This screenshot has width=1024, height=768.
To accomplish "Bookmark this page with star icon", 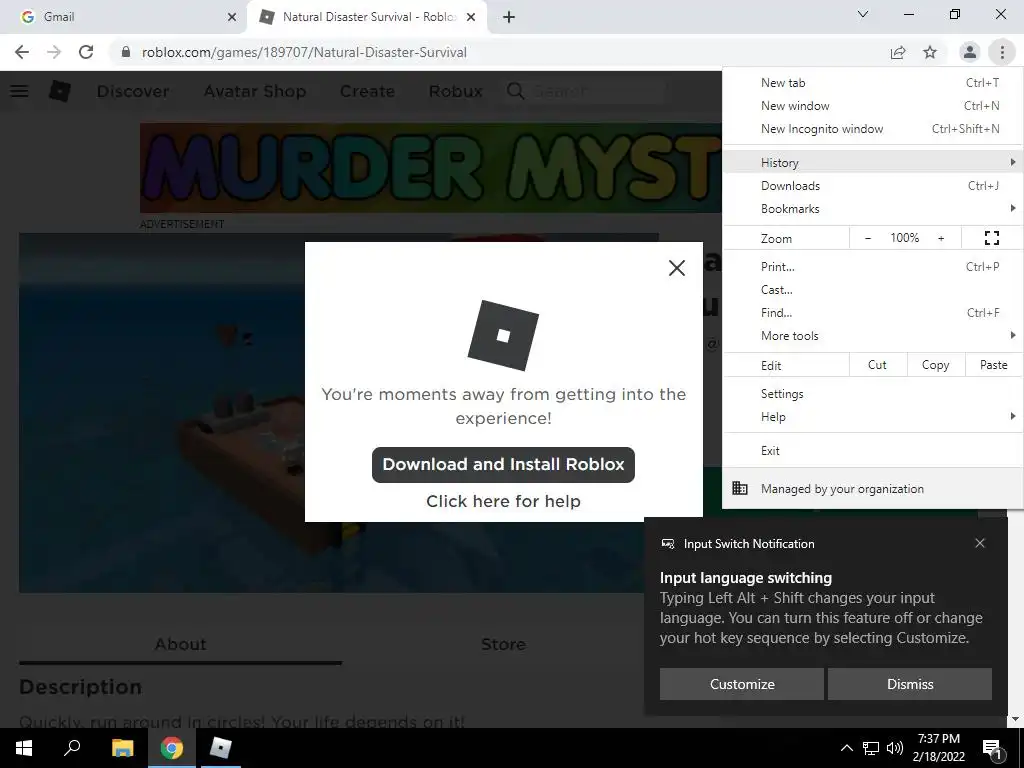I will [x=930, y=52].
